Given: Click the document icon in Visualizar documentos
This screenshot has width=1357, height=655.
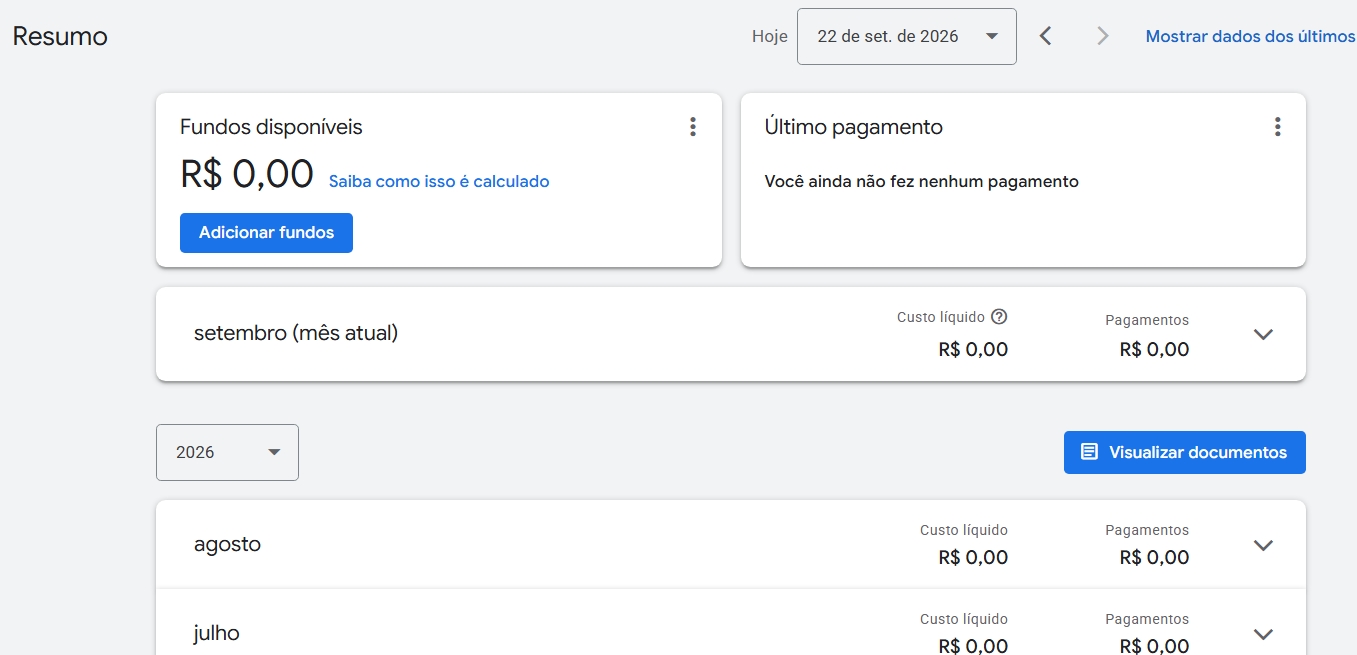Looking at the screenshot, I should point(1089,453).
